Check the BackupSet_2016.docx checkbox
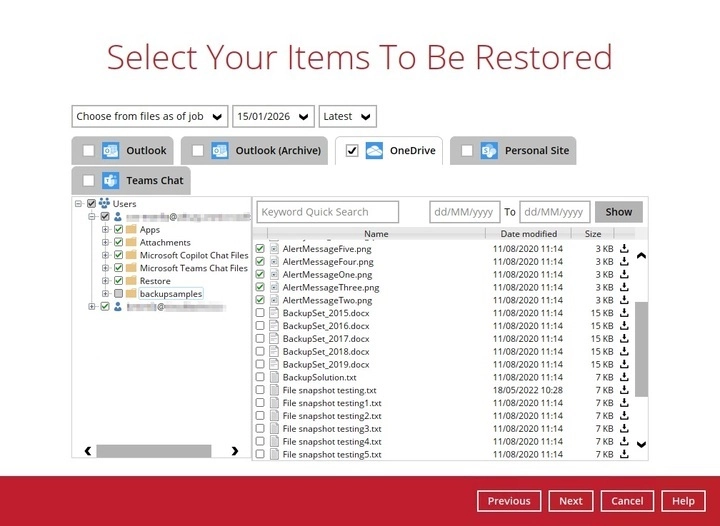 [x=260, y=326]
